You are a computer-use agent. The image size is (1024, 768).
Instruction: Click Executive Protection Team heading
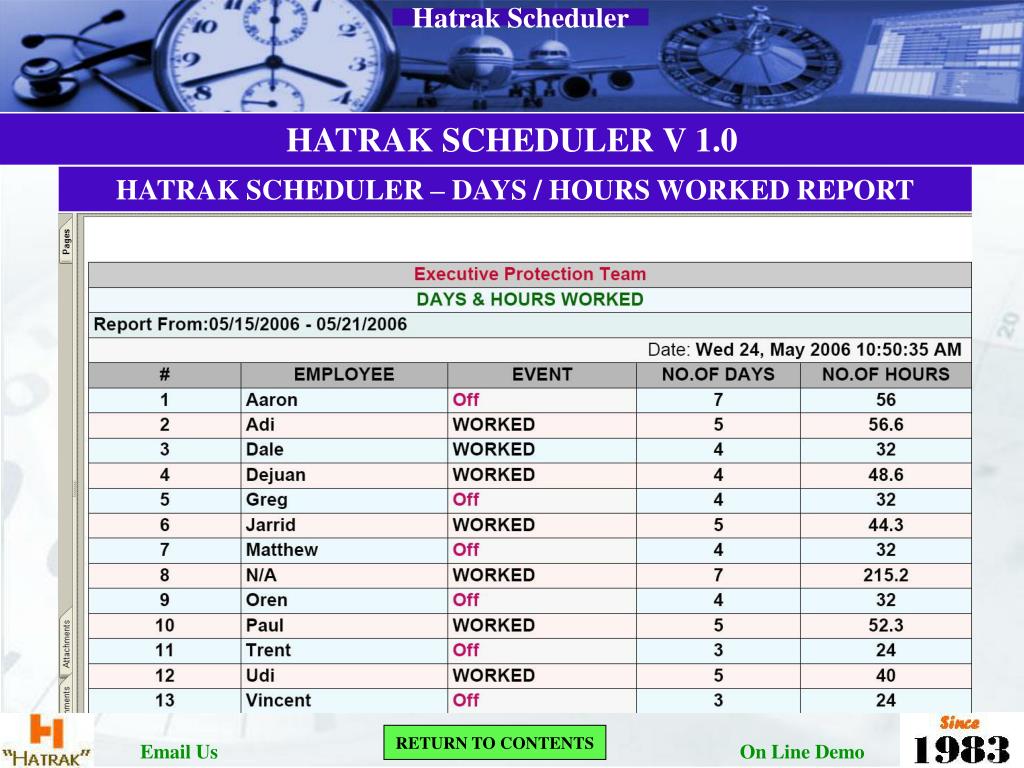[x=530, y=274]
